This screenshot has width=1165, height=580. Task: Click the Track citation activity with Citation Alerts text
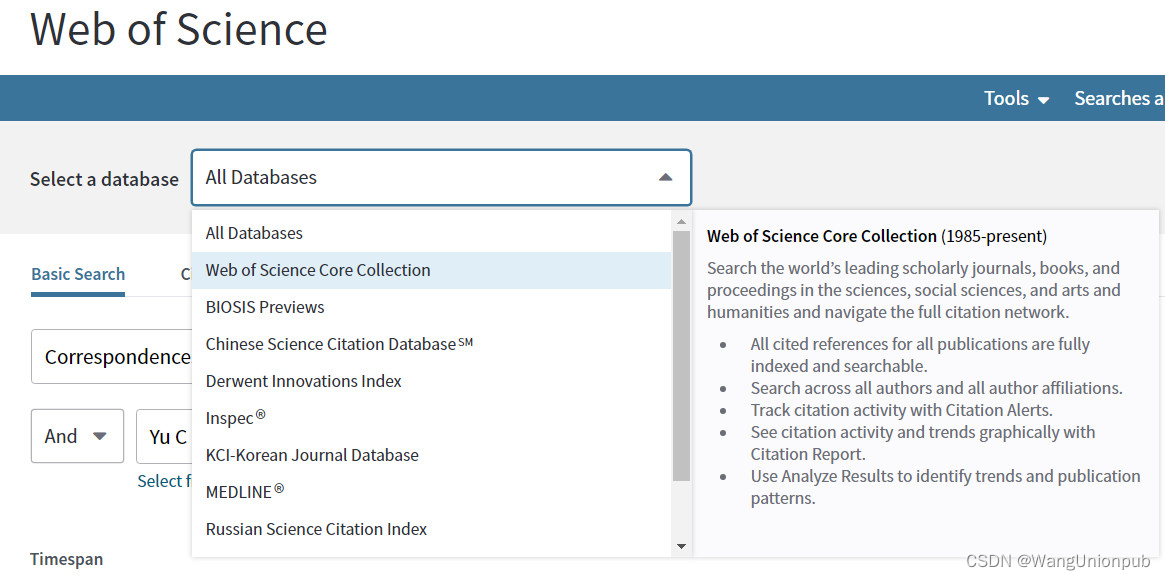902,410
